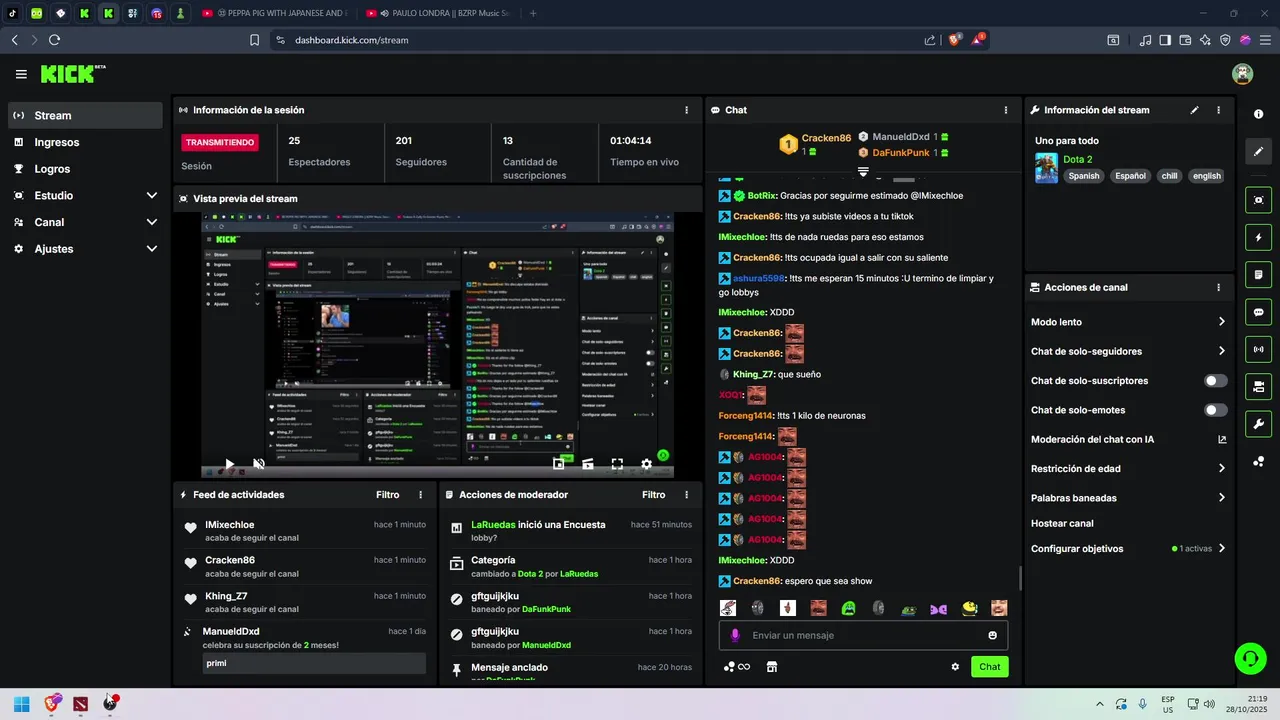Click the broadcast signal icon in right sidebar
Screen dimensions: 1280x720
[x=1259, y=349]
